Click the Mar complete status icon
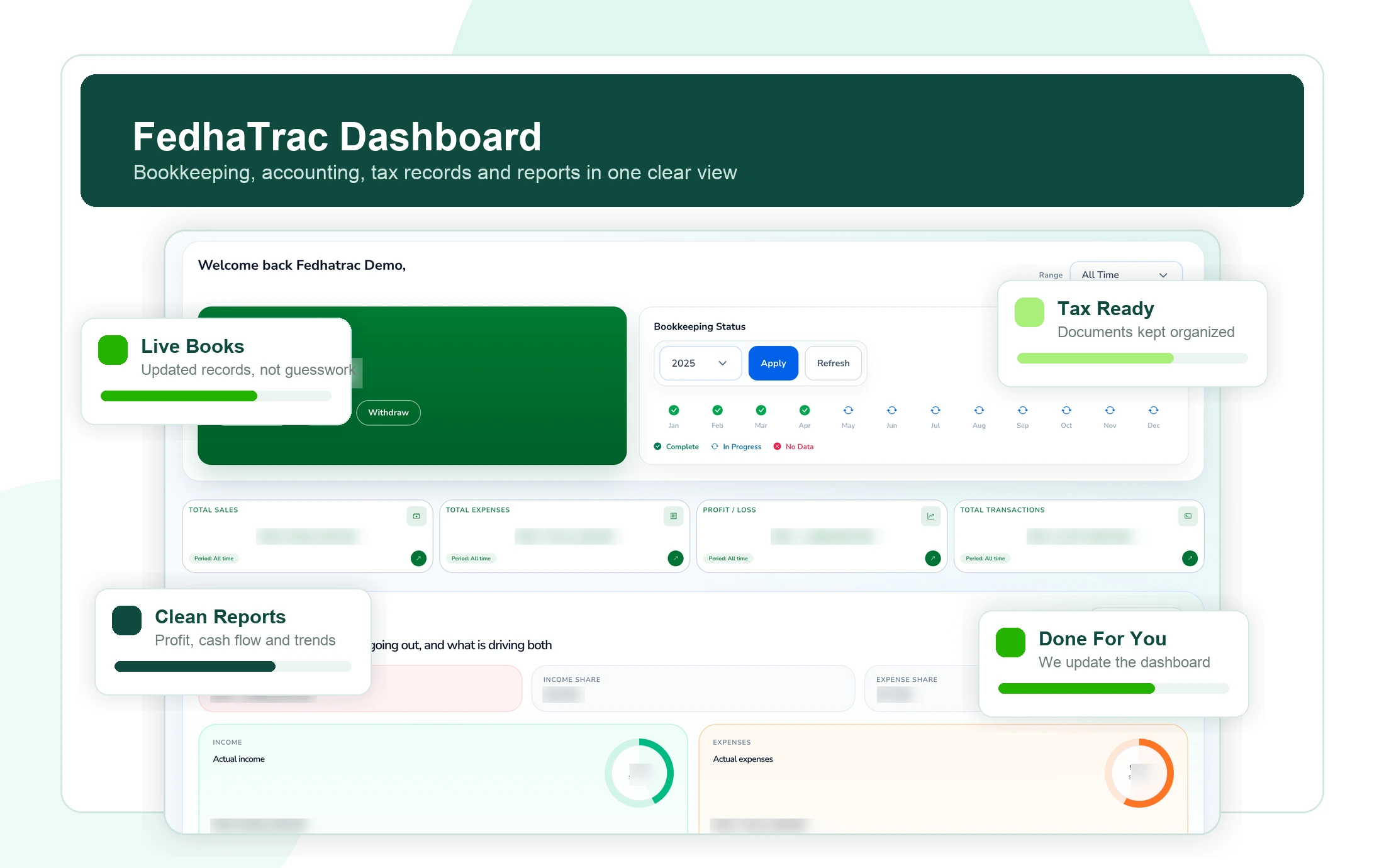 click(x=761, y=410)
